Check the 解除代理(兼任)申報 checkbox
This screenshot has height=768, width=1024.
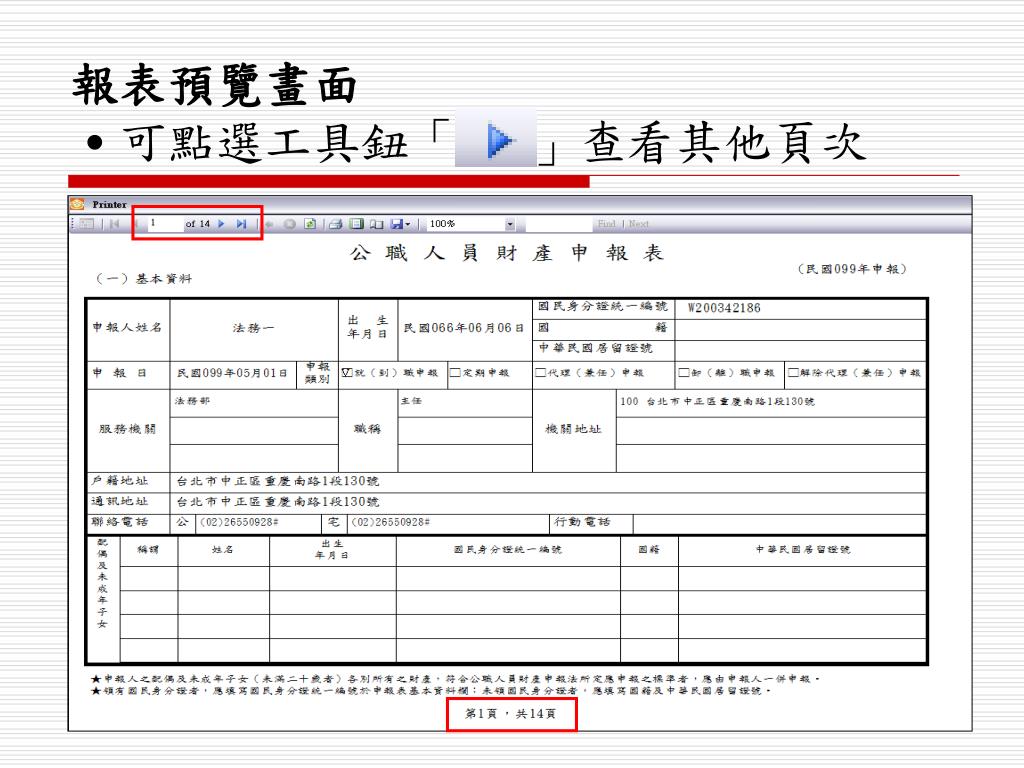click(x=793, y=372)
